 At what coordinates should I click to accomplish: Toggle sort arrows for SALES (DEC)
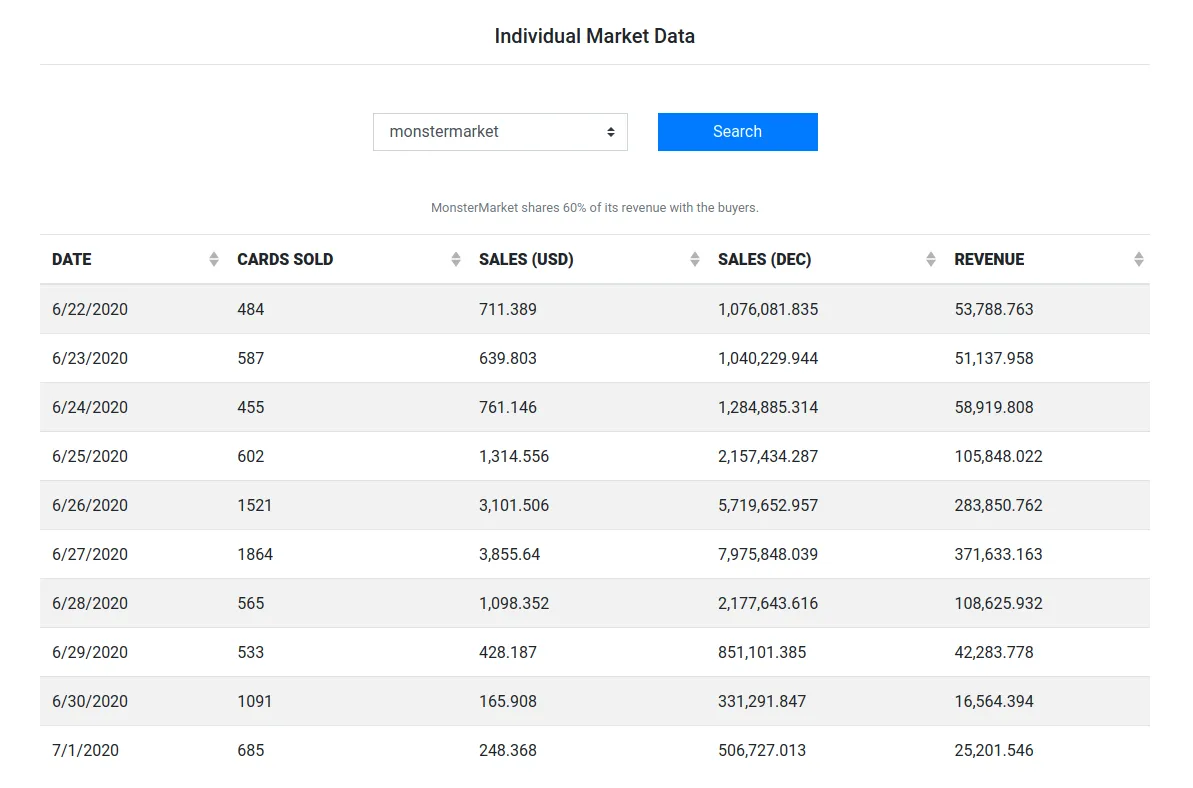931,259
